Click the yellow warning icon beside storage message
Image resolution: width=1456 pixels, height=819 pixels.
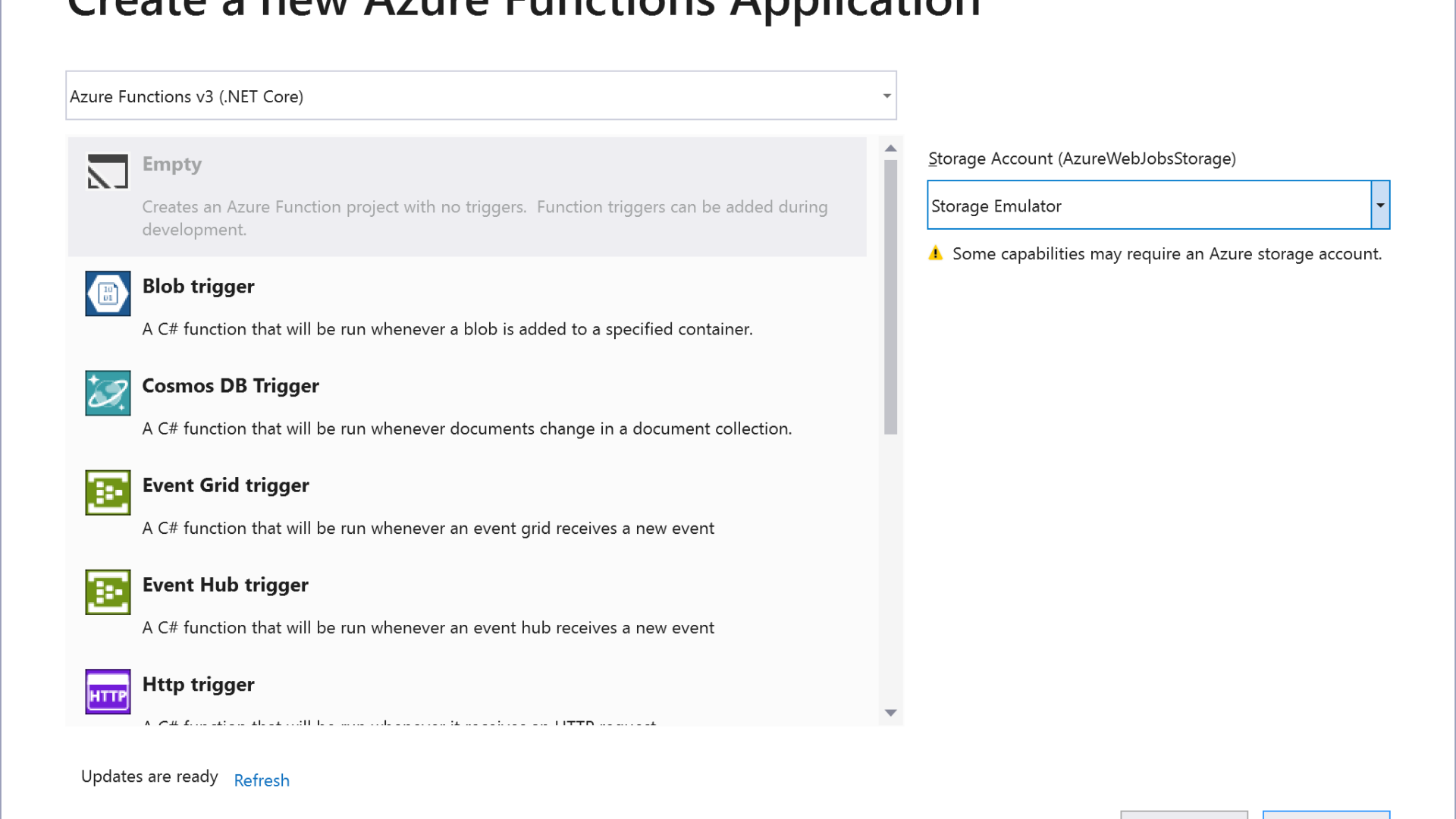click(x=936, y=253)
